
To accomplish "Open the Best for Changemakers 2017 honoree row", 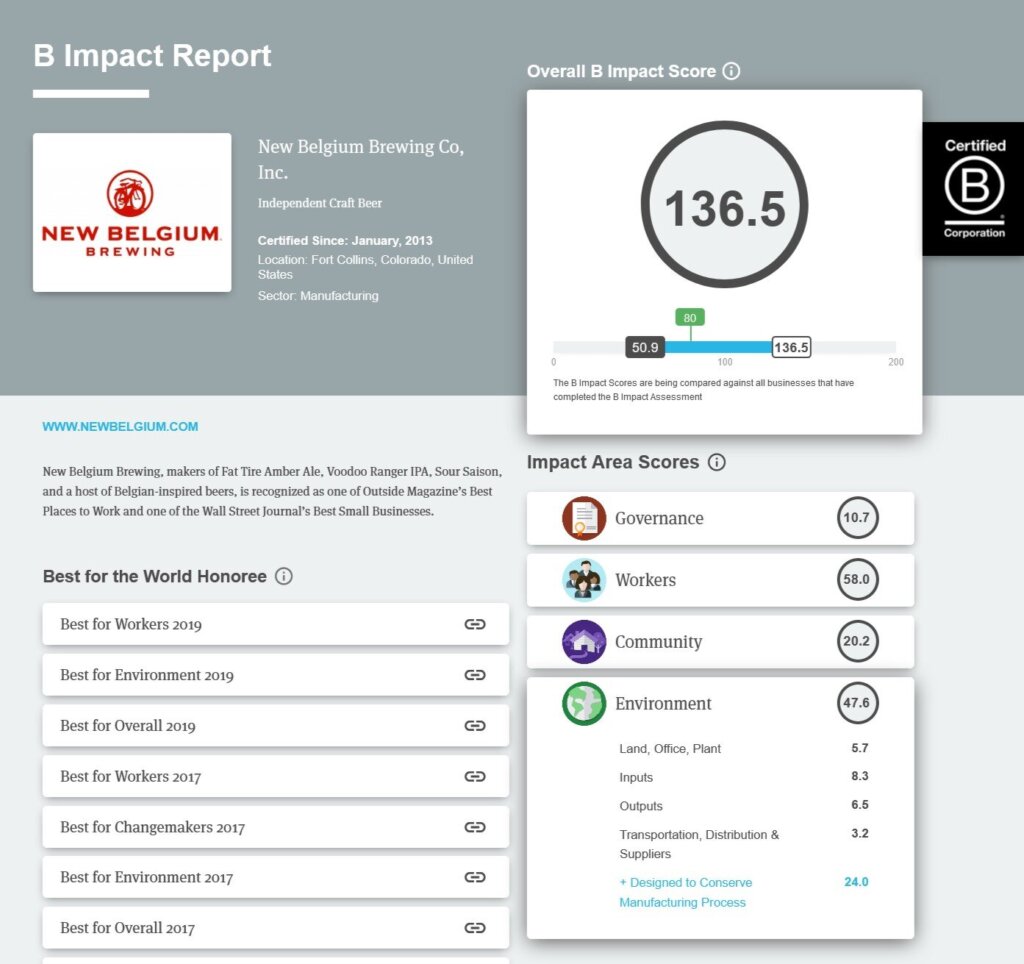I will pos(276,827).
